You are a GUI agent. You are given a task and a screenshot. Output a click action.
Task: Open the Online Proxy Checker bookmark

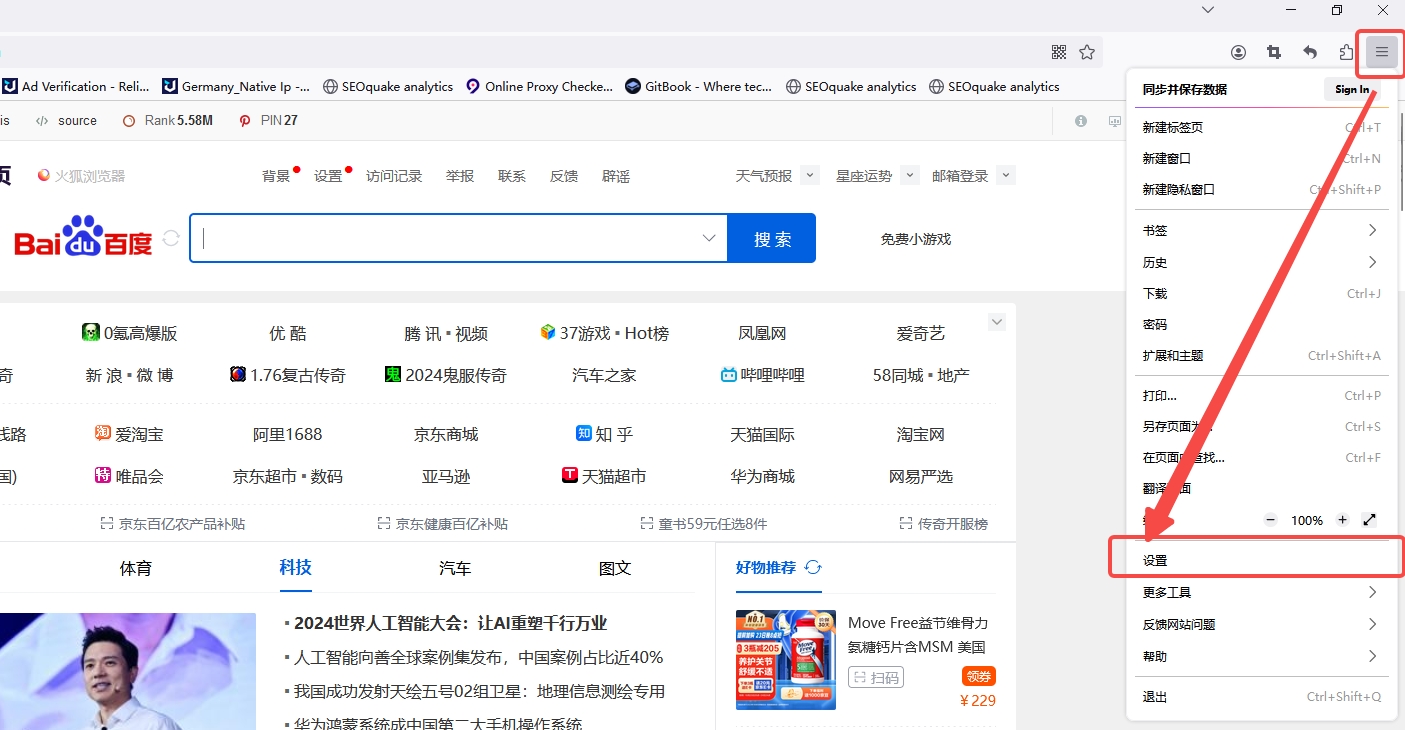pos(540,87)
